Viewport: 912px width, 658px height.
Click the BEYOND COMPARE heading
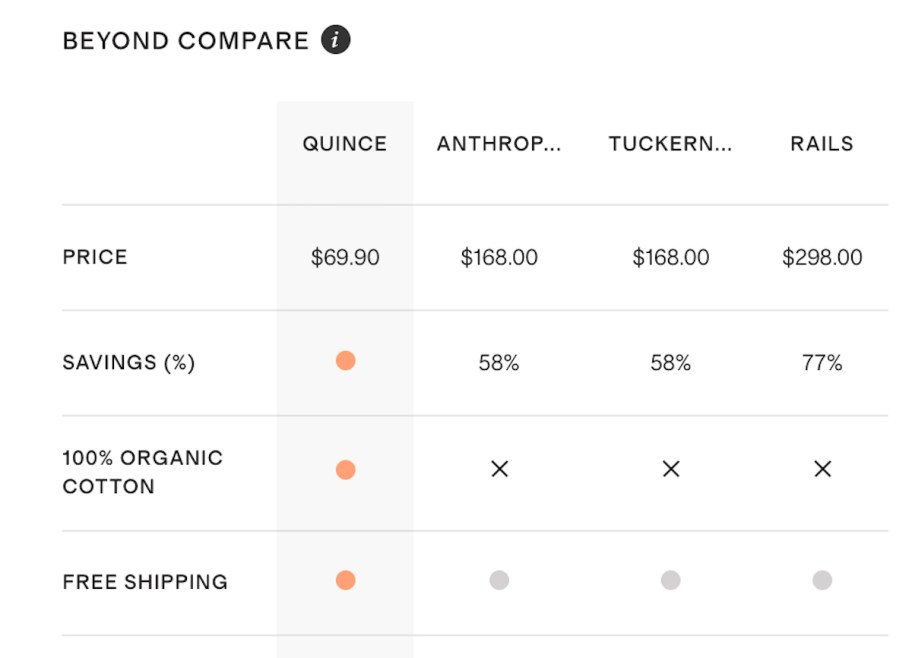[186, 40]
